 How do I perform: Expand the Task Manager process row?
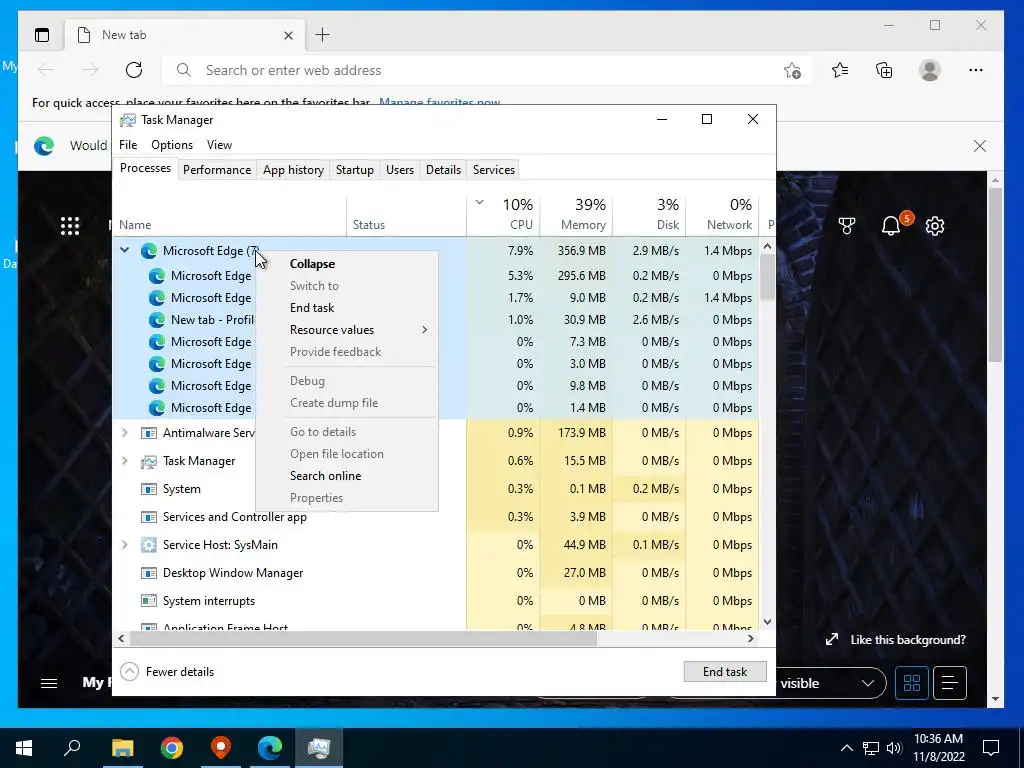[125, 460]
